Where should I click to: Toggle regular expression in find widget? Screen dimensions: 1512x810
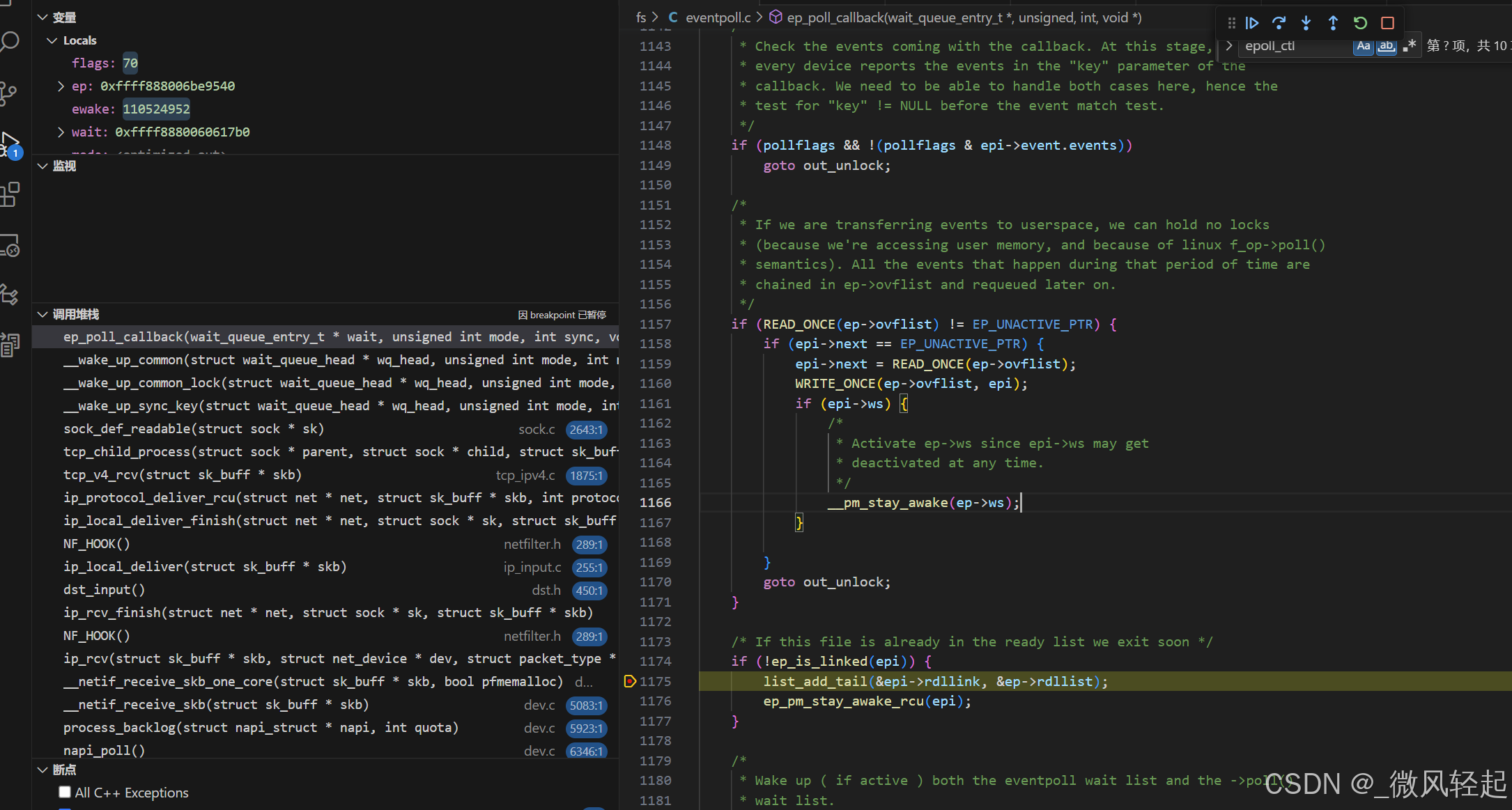tap(1410, 46)
